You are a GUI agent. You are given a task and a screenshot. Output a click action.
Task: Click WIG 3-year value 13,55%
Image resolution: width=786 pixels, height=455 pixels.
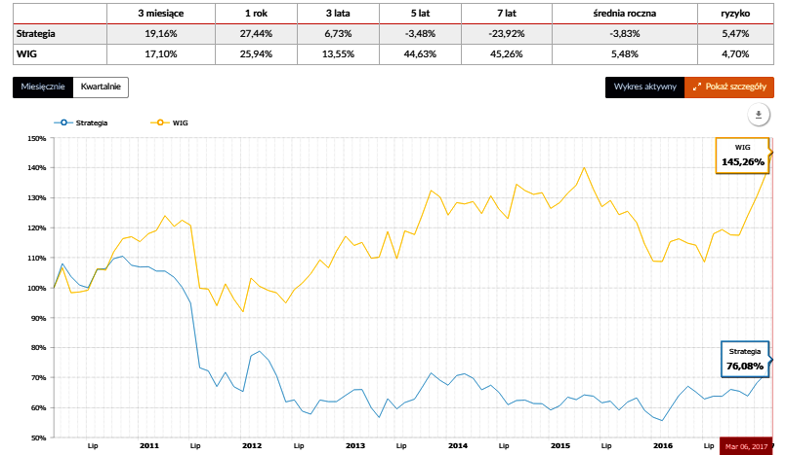click(x=338, y=54)
